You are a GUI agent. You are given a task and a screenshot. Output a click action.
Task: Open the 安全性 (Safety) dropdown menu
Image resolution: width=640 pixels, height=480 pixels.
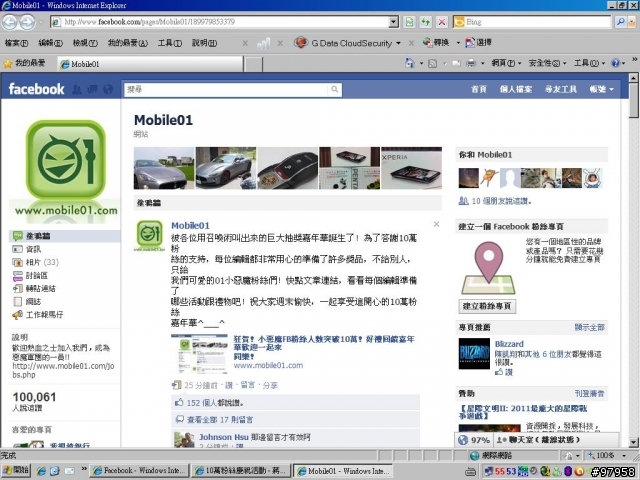pyautogui.click(x=547, y=63)
